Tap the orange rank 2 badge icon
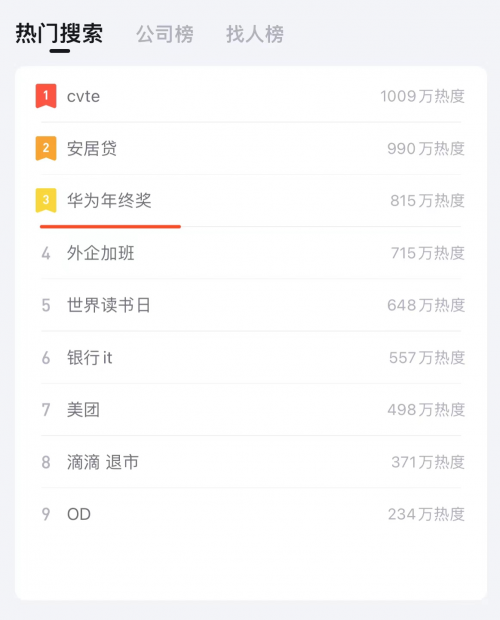This screenshot has width=500, height=620. pyautogui.click(x=46, y=148)
